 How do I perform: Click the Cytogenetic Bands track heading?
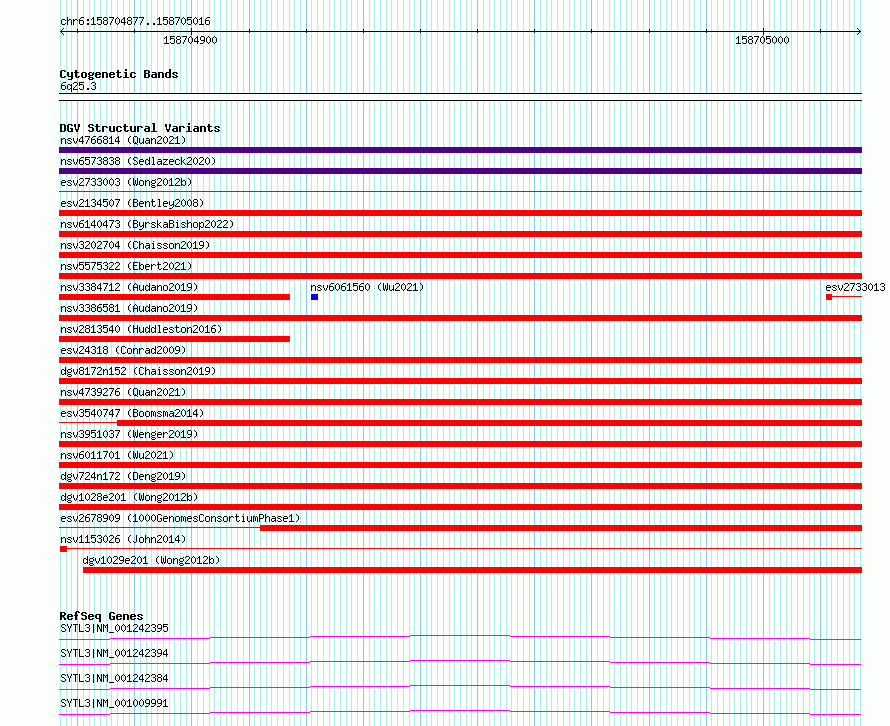pyautogui.click(x=119, y=74)
